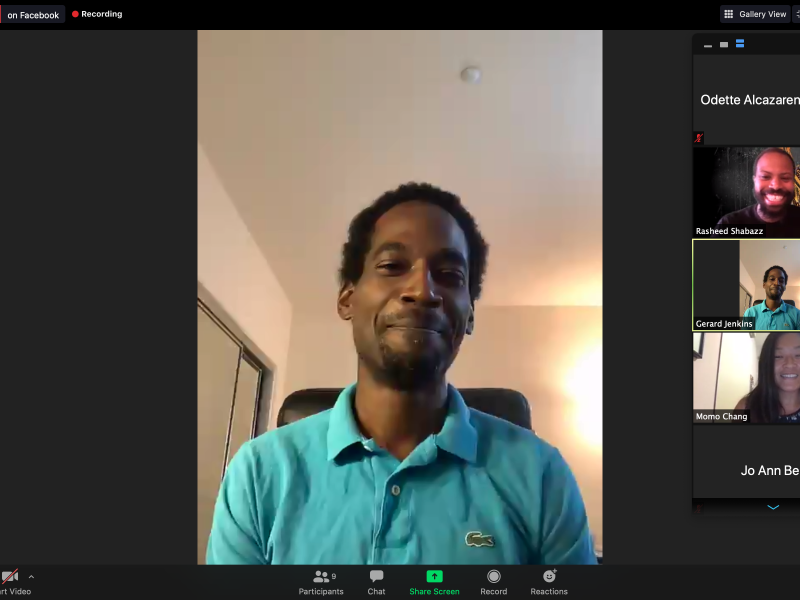The image size is (800, 600).
Task: Select the blue thumbnail strip view icon
Action: coord(740,44)
